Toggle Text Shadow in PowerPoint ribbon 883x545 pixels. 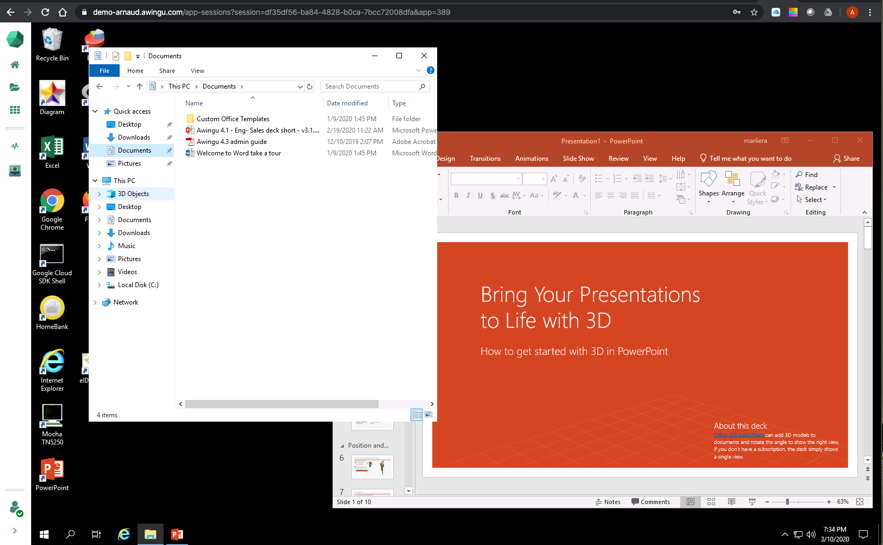tap(493, 195)
